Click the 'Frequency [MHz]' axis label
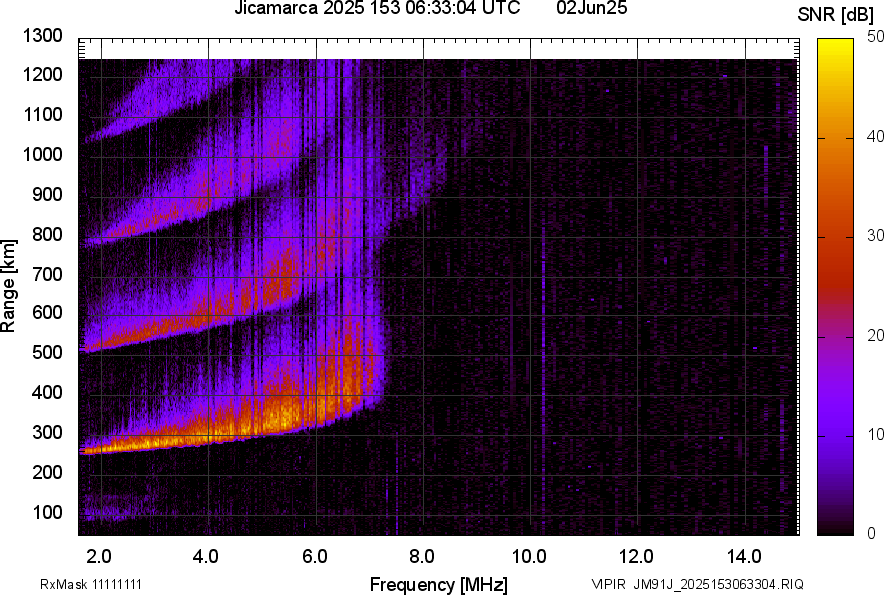This screenshot has width=884, height=595. pyautogui.click(x=439, y=584)
